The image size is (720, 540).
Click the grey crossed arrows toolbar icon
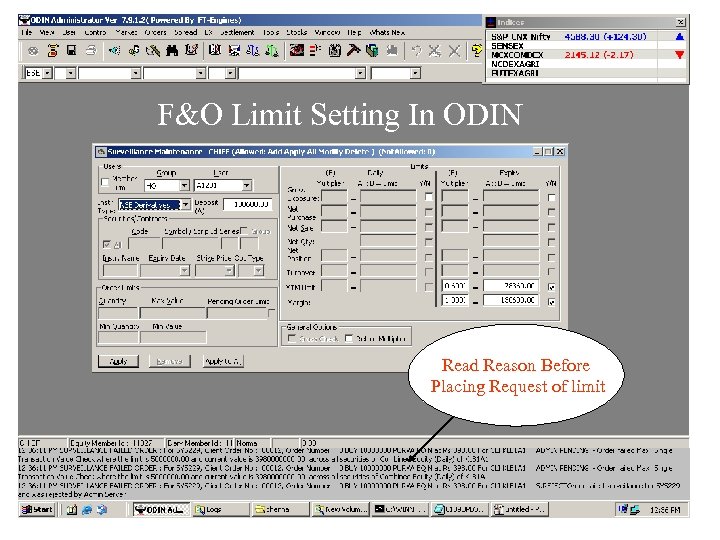(x=434, y=50)
